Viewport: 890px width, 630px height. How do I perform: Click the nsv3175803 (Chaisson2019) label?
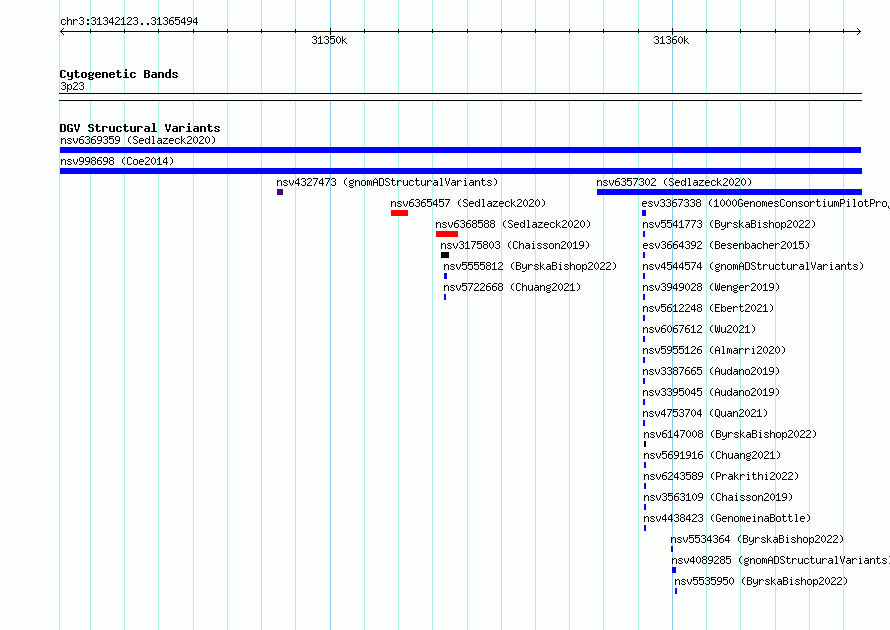tap(515, 245)
